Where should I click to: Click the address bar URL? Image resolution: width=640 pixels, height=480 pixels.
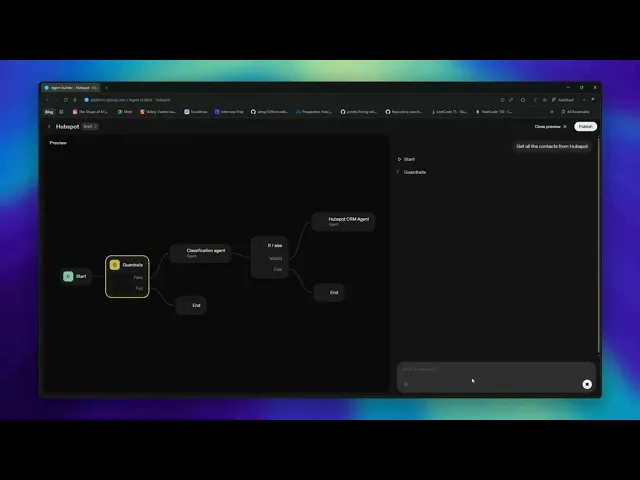click(x=130, y=100)
